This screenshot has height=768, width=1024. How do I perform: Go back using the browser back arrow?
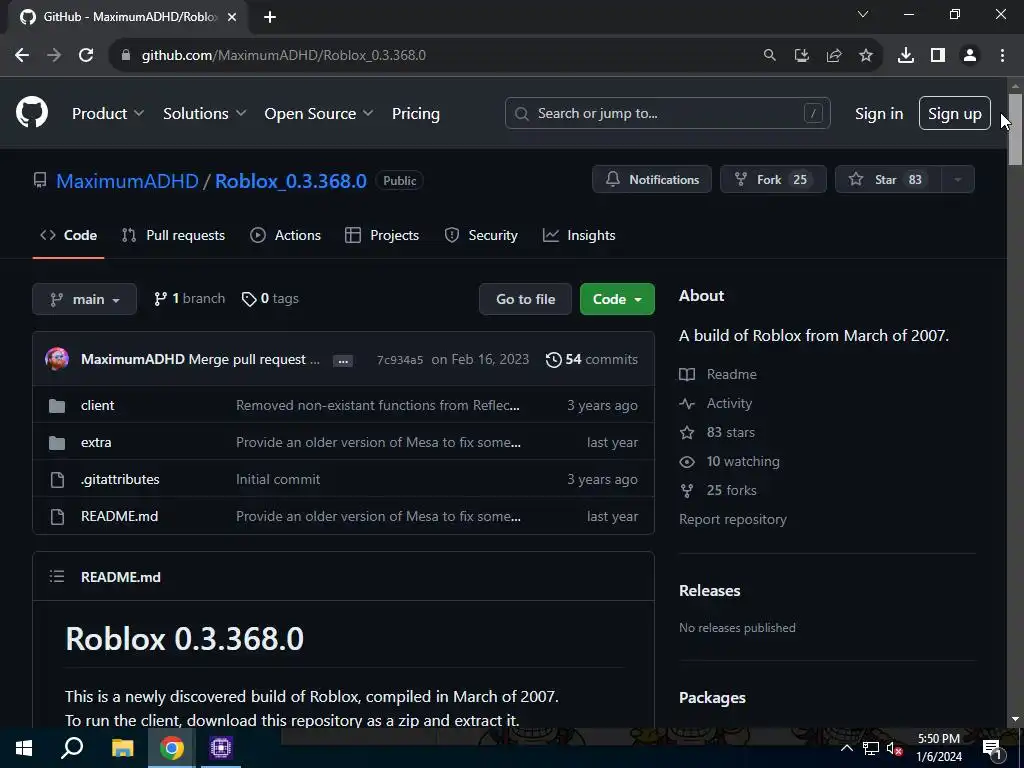[x=22, y=56]
